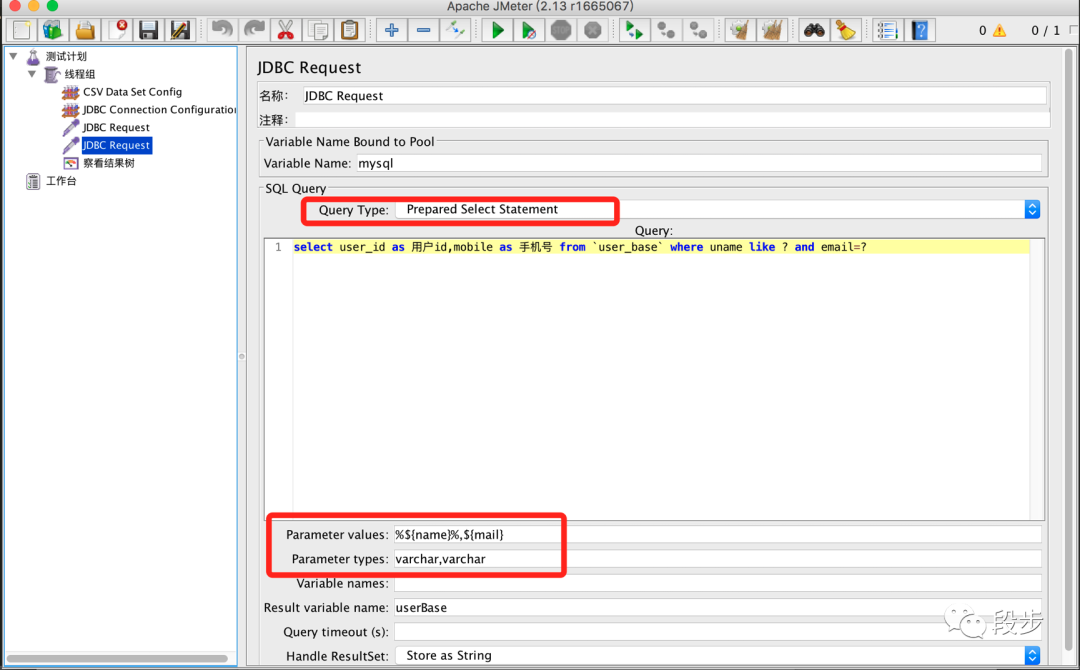Collapse the 测试计划 tree node
This screenshot has height=670, width=1080.
13,56
